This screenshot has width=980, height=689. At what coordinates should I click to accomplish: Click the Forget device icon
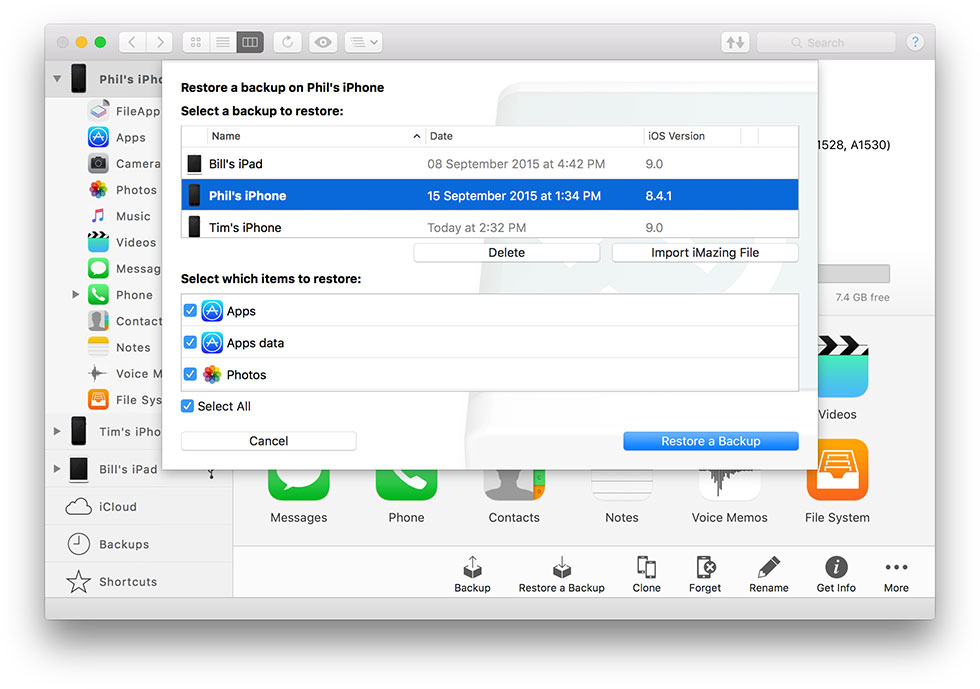click(x=705, y=568)
